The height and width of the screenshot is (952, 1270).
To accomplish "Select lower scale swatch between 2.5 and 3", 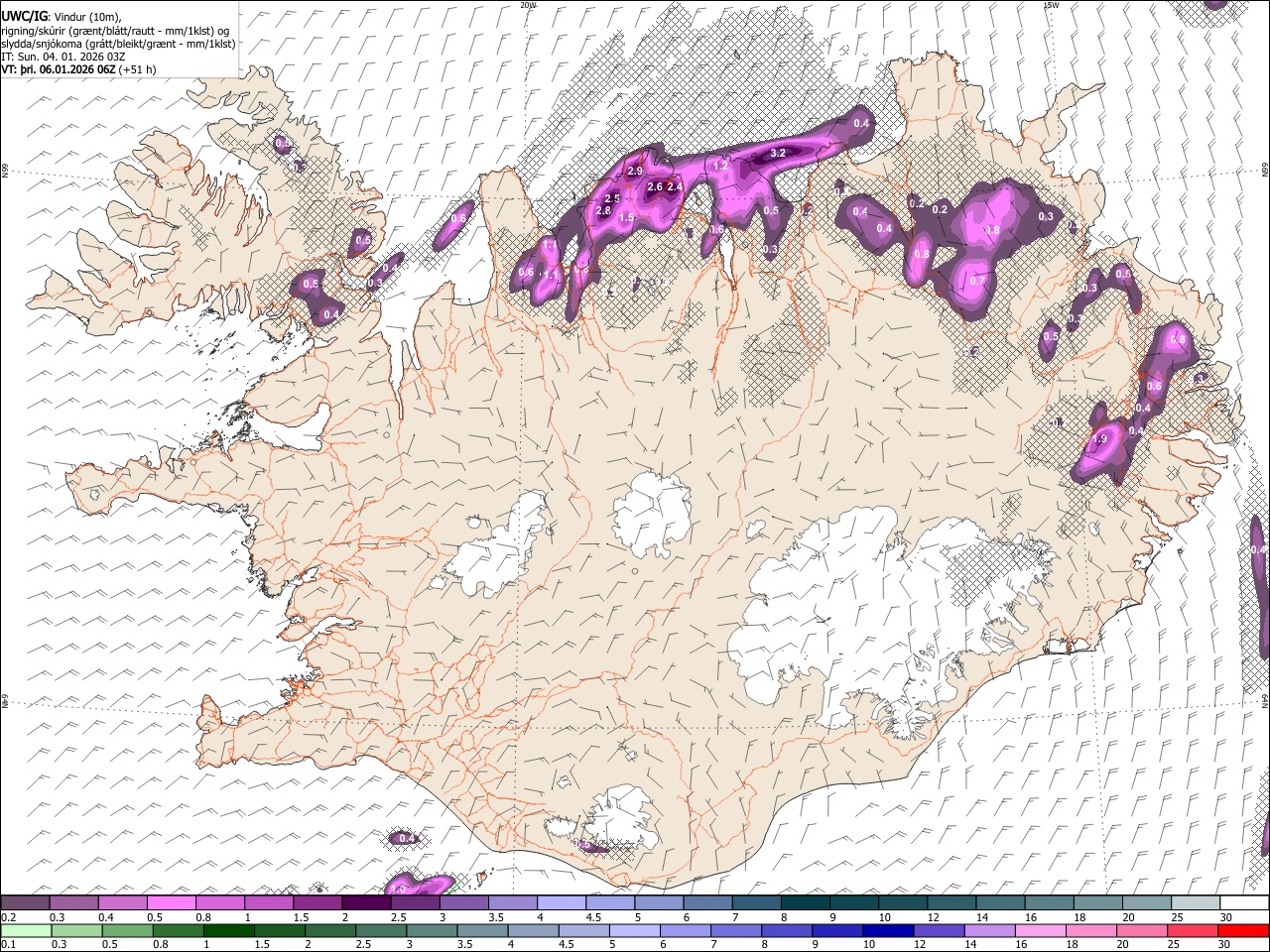I will tap(382, 930).
